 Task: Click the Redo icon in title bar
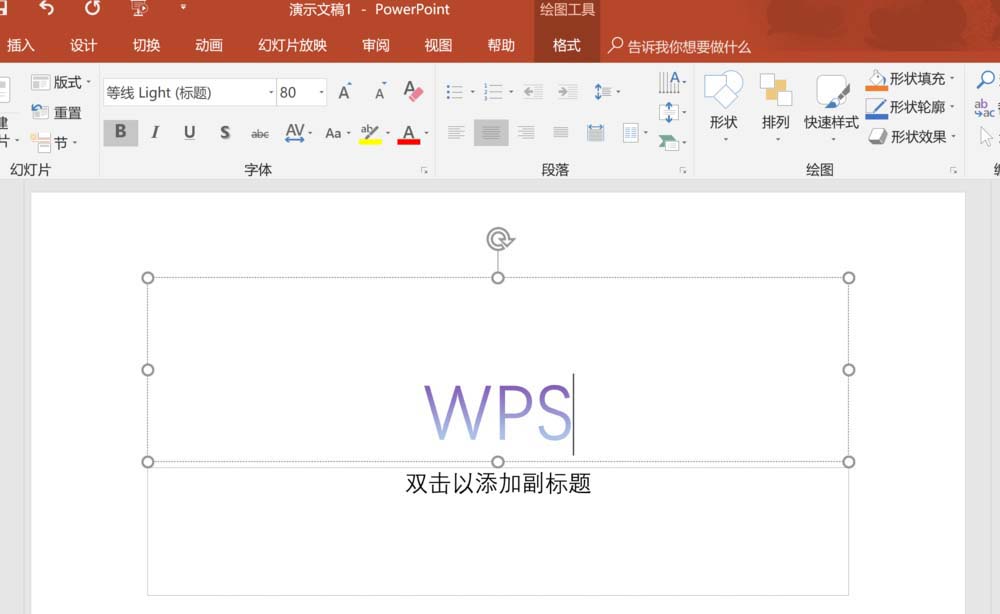pos(92,8)
